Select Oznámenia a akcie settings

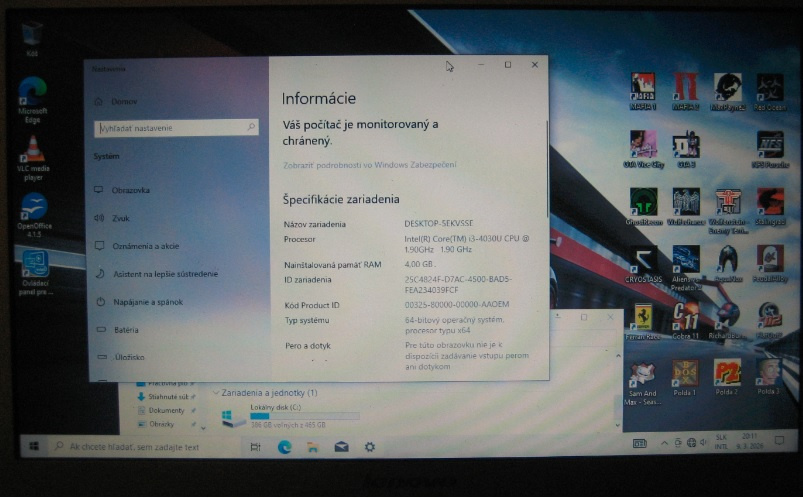[x=145, y=246]
